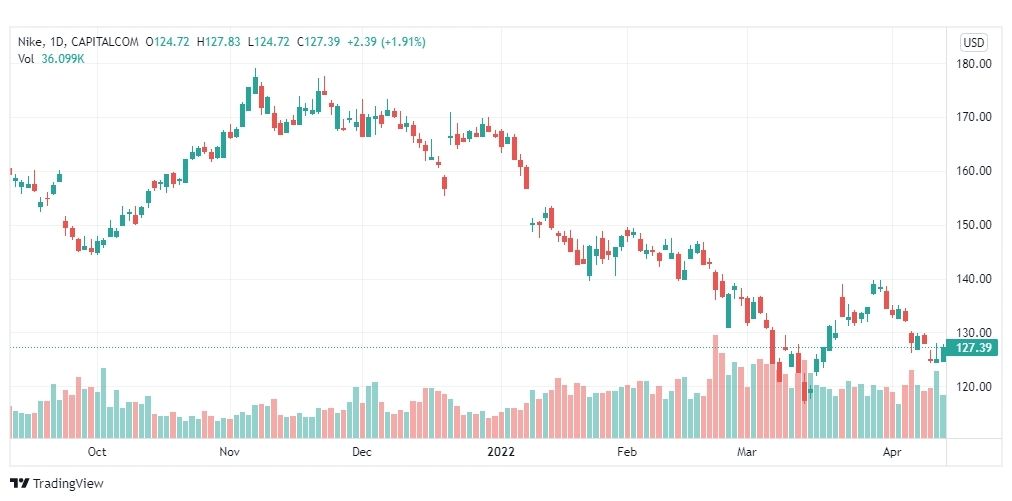1012x501 pixels.
Task: Select the Oct marker on time axis
Action: click(97, 452)
